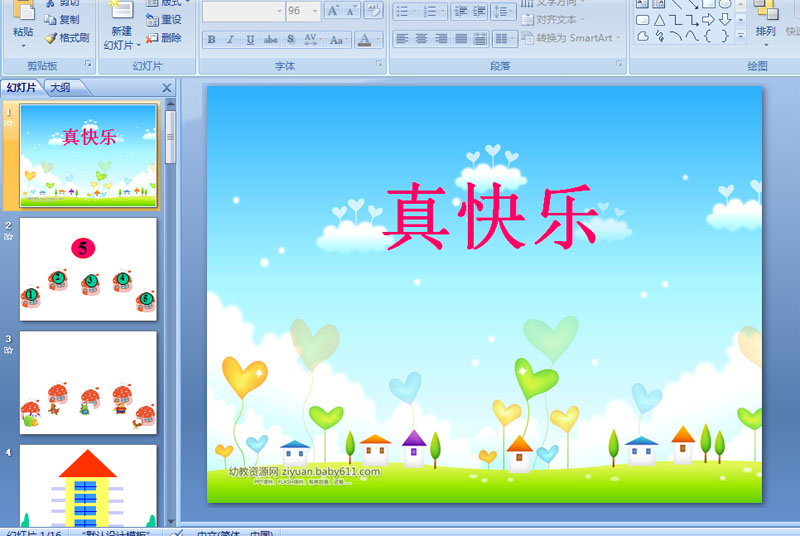Viewport: 800px width, 536px height.
Task: Select the down arrow shape
Action: 724,20
